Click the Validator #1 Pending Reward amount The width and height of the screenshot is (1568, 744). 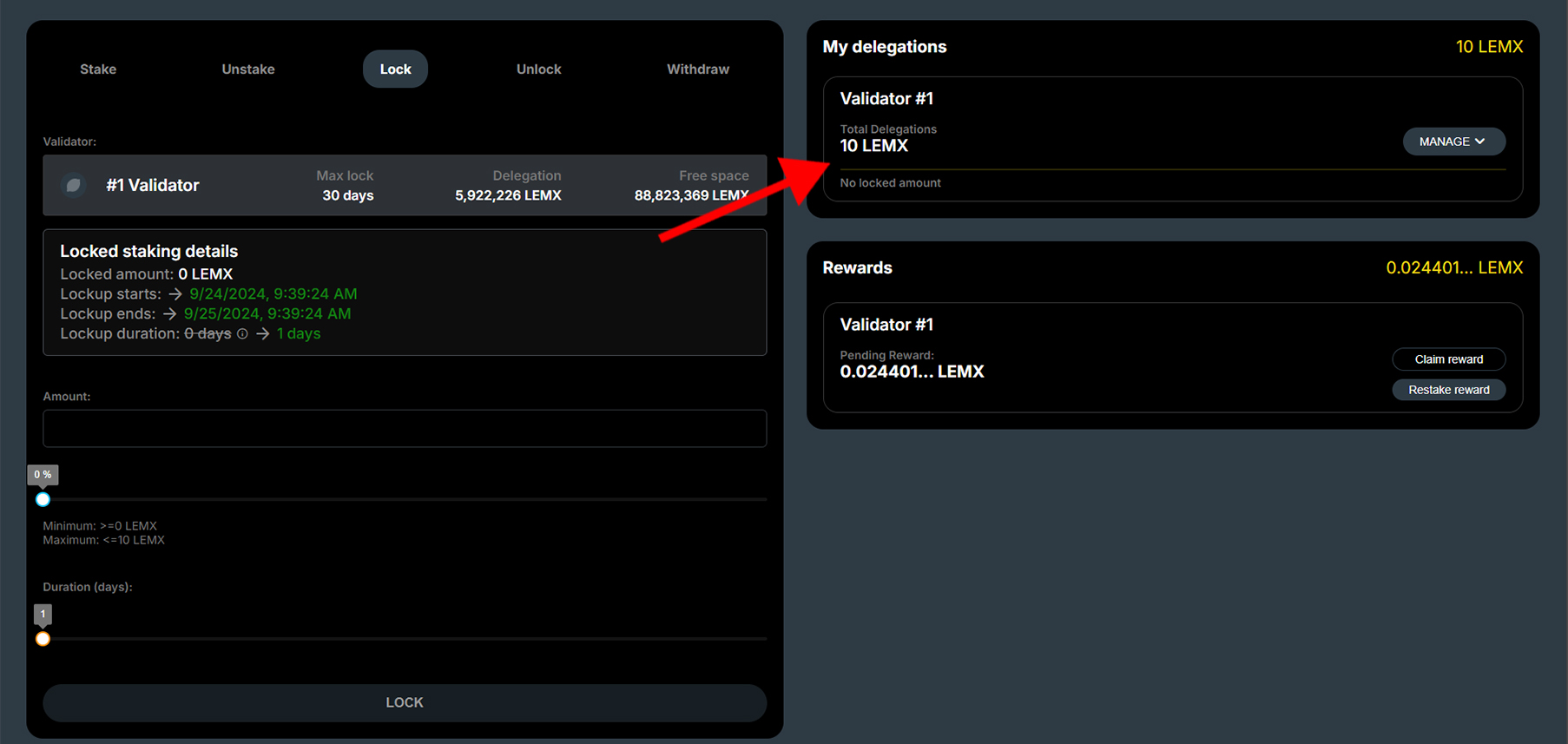click(912, 372)
